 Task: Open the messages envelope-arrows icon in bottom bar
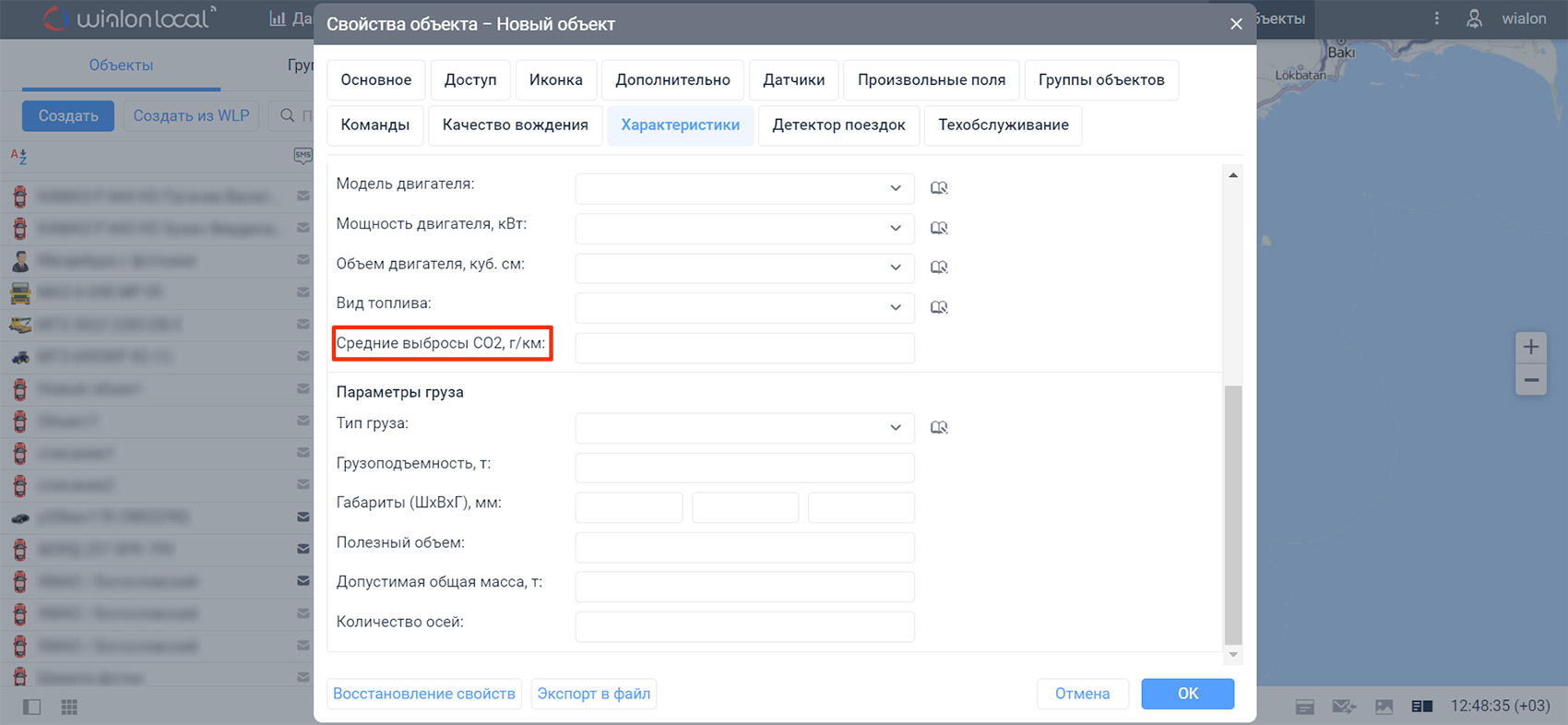click(x=1344, y=707)
